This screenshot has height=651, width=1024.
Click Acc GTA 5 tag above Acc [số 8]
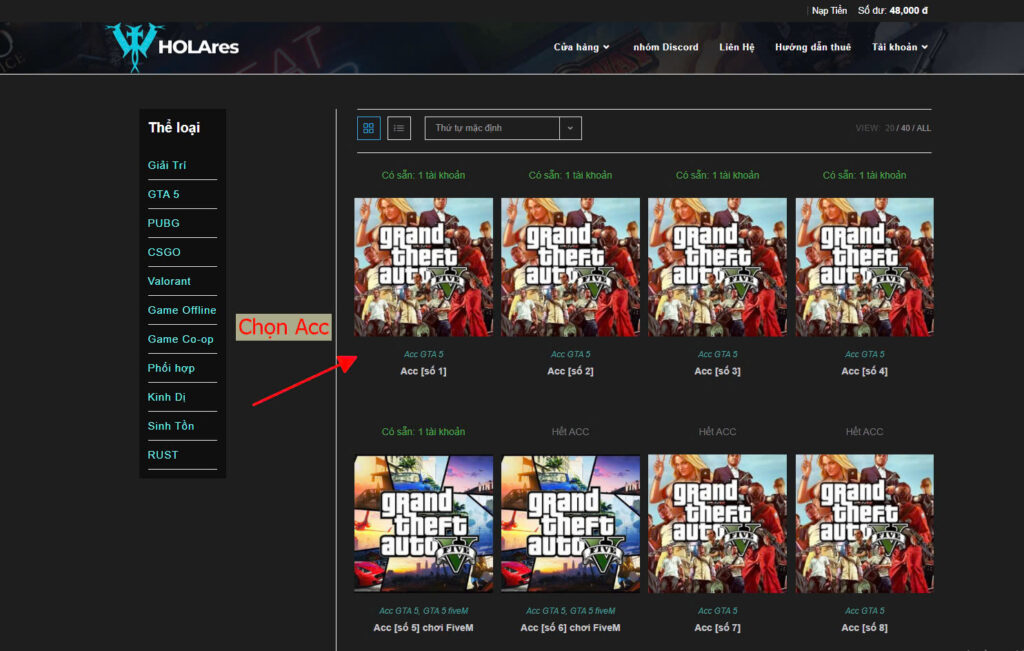click(x=865, y=611)
